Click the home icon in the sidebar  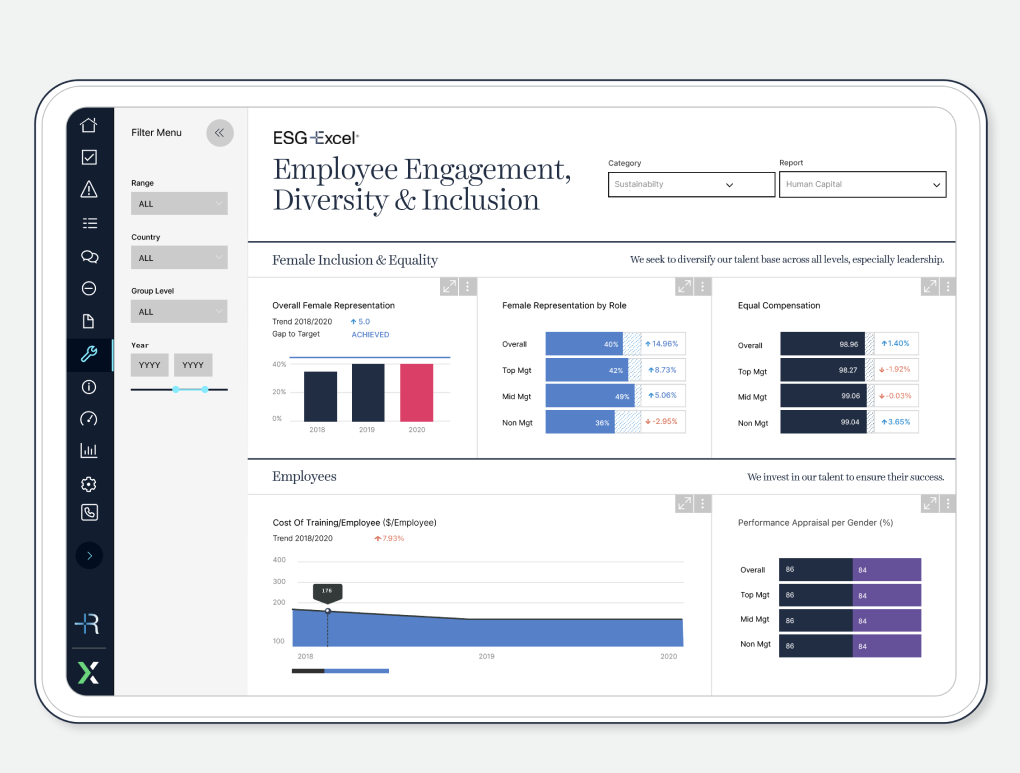89,125
